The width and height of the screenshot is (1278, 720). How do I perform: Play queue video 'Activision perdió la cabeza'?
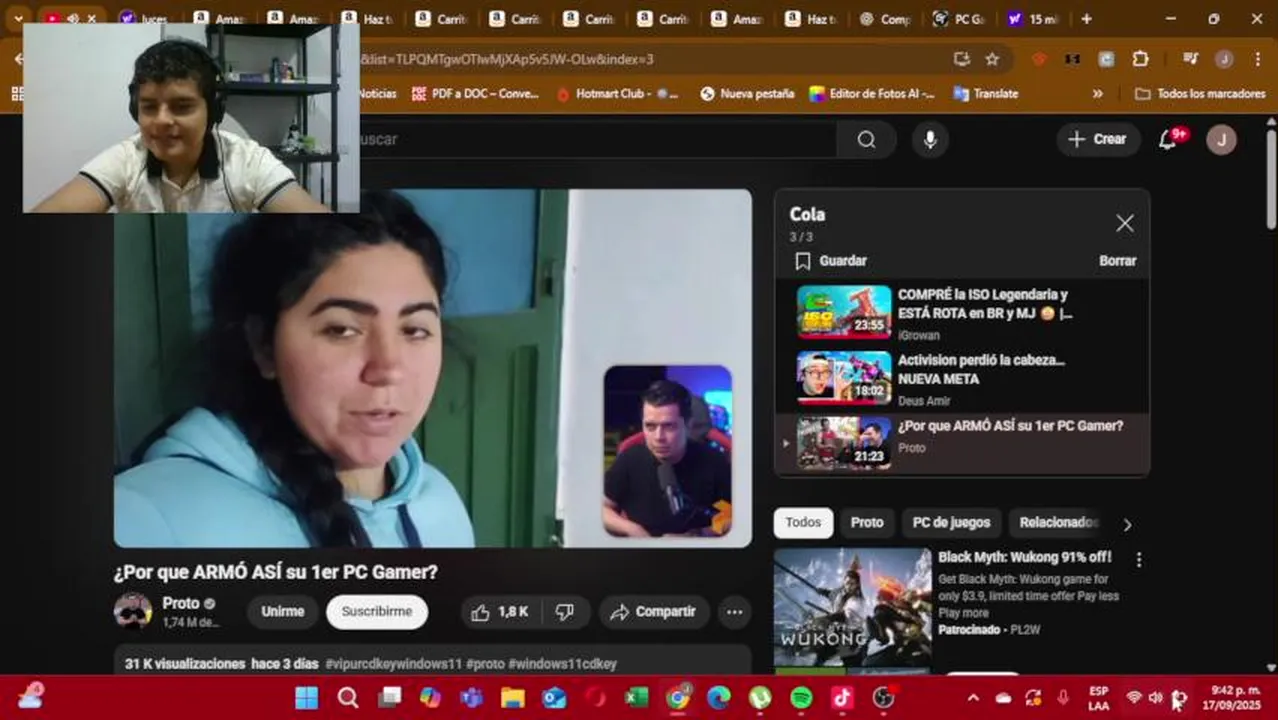(962, 377)
